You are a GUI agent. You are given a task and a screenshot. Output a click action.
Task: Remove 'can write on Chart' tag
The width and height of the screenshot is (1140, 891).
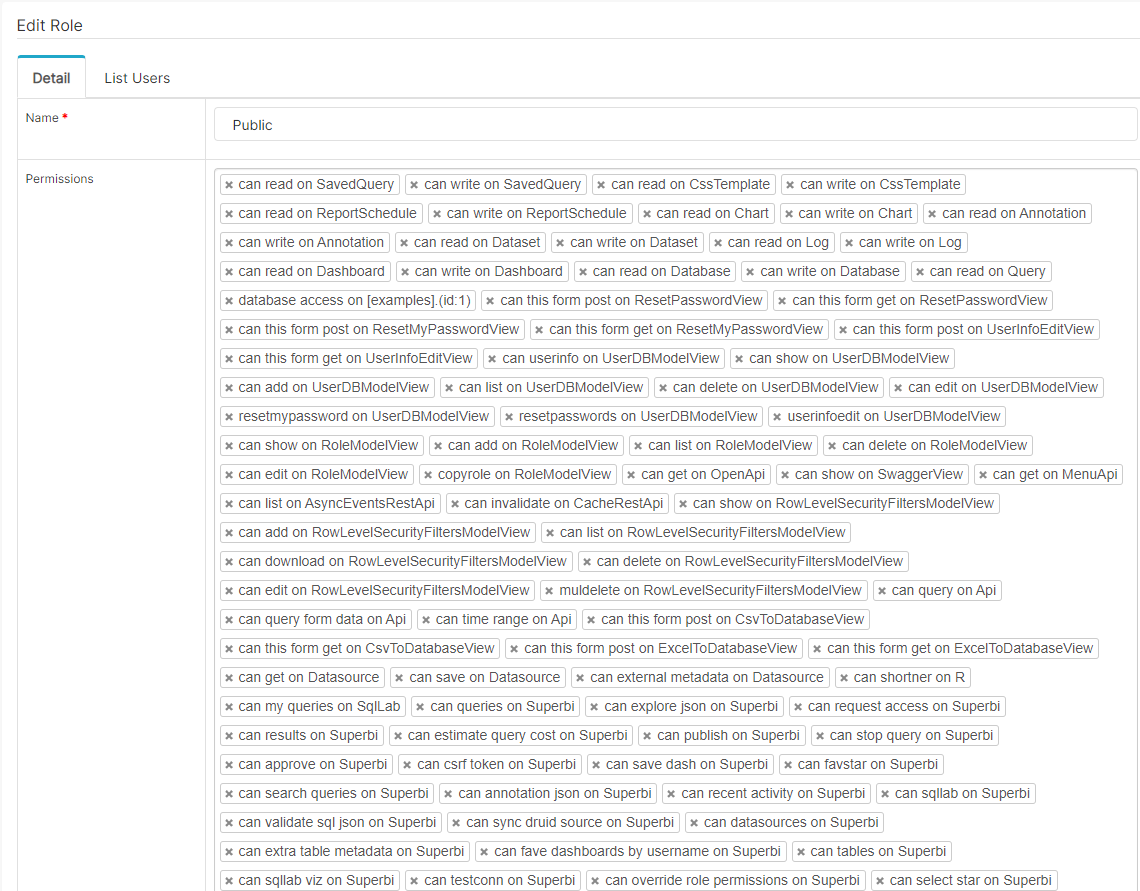789,214
